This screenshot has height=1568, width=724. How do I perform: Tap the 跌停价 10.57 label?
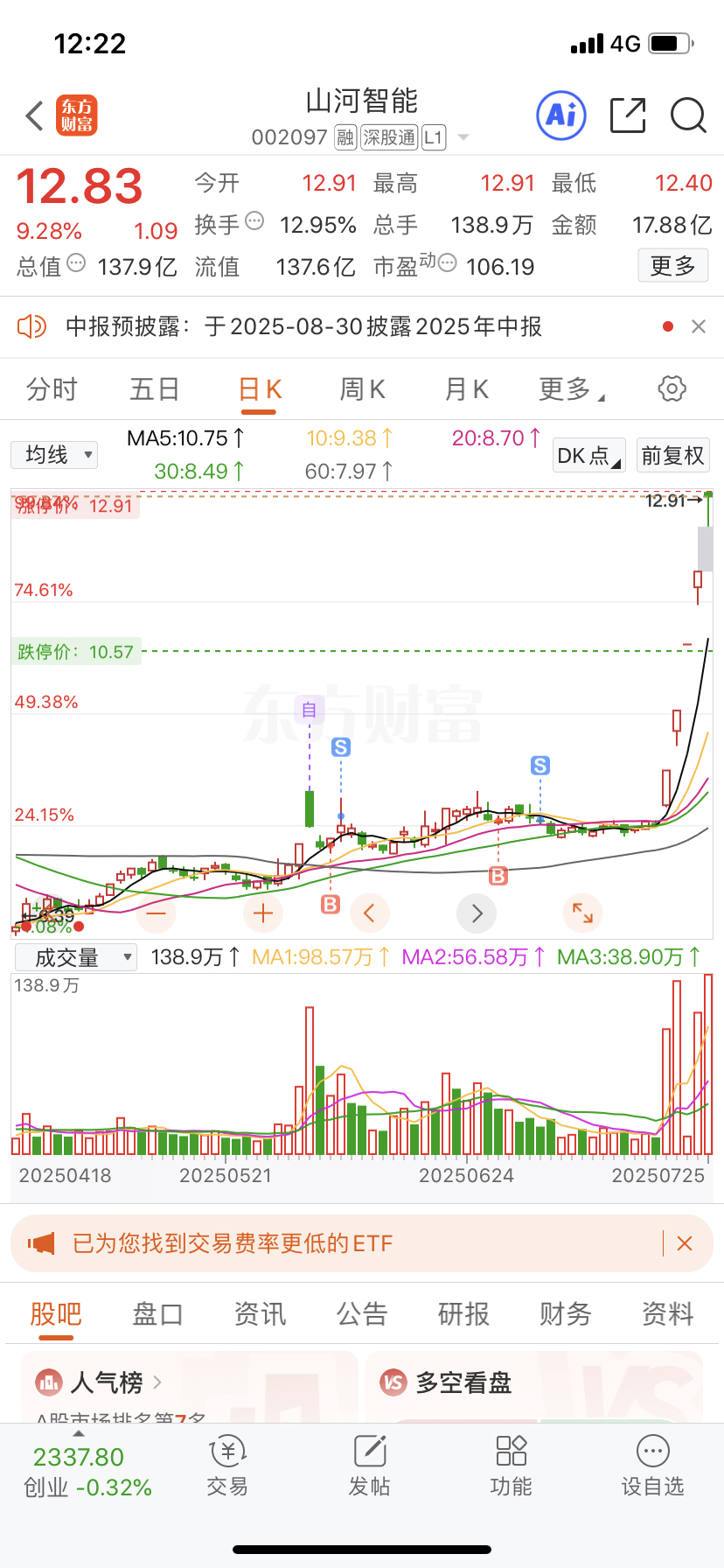(x=76, y=652)
